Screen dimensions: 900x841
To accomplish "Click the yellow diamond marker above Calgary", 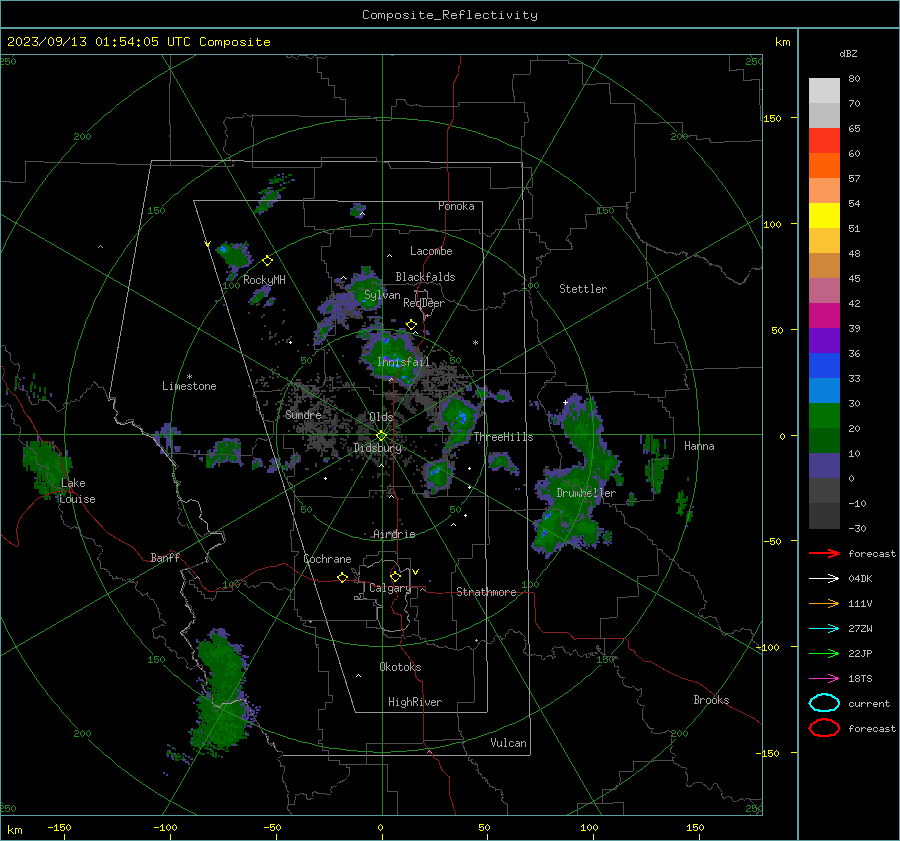I will [x=395, y=576].
